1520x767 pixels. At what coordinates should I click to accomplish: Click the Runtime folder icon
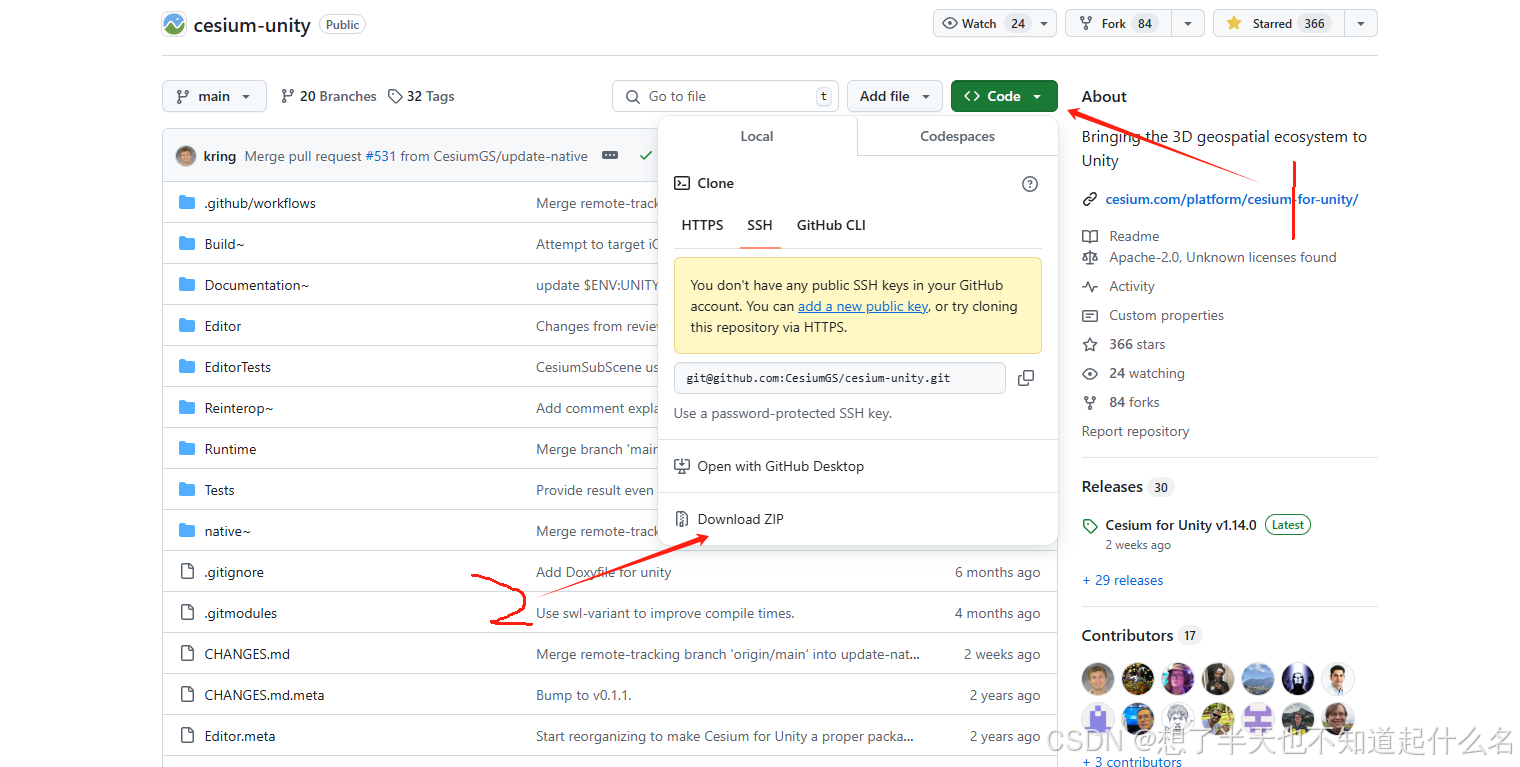point(187,449)
